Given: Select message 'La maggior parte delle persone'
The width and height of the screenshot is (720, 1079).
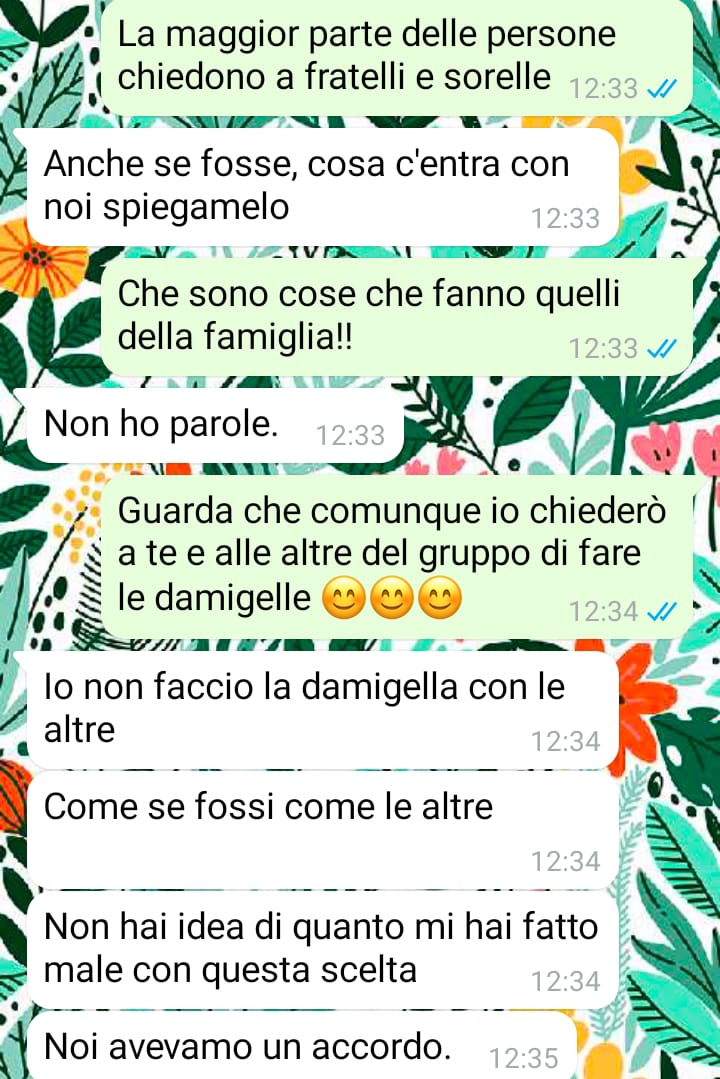Looking at the screenshot, I should pos(397,56).
